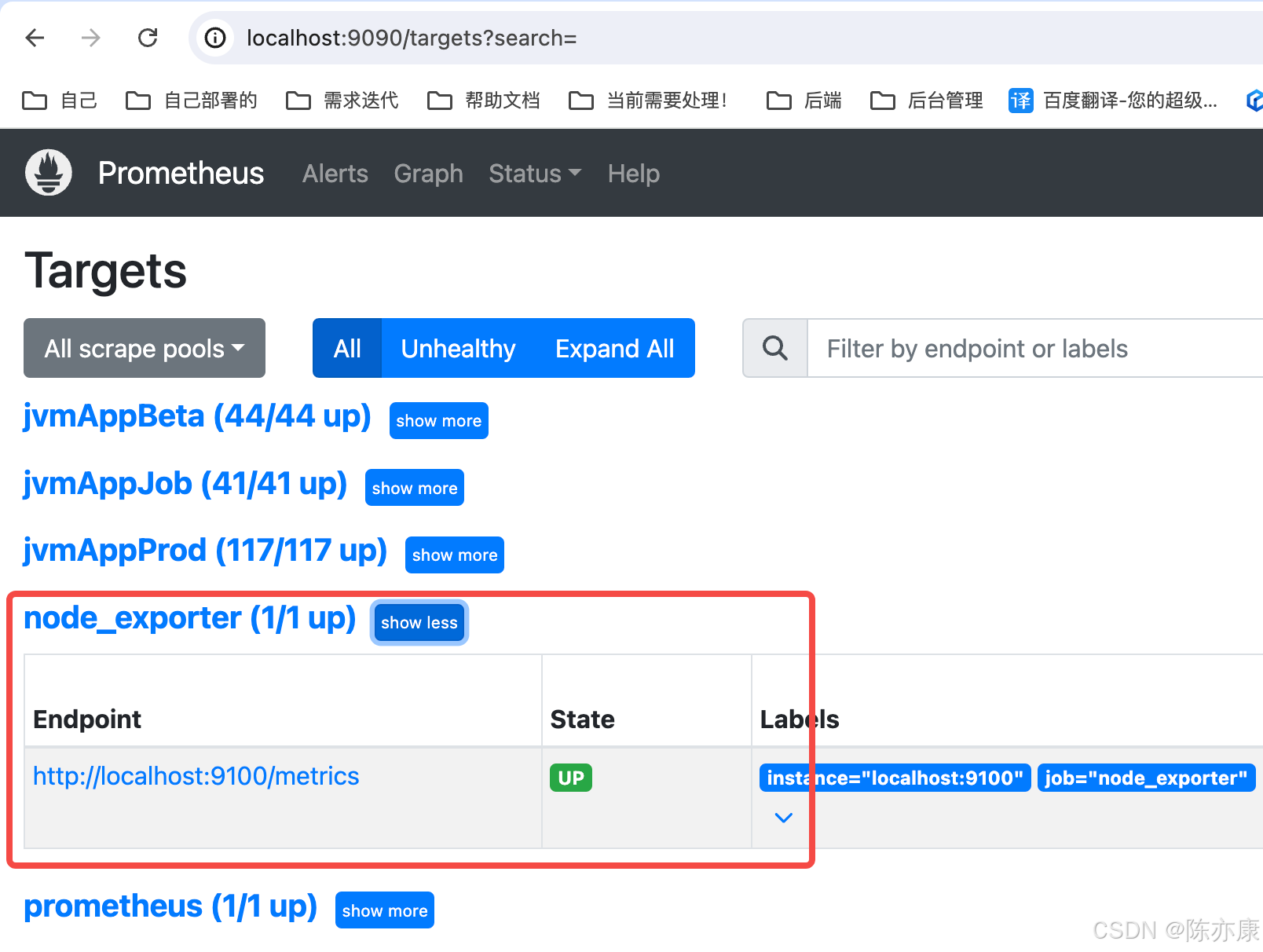The image size is (1263, 952).
Task: Open the Status dropdown menu
Action: [535, 174]
